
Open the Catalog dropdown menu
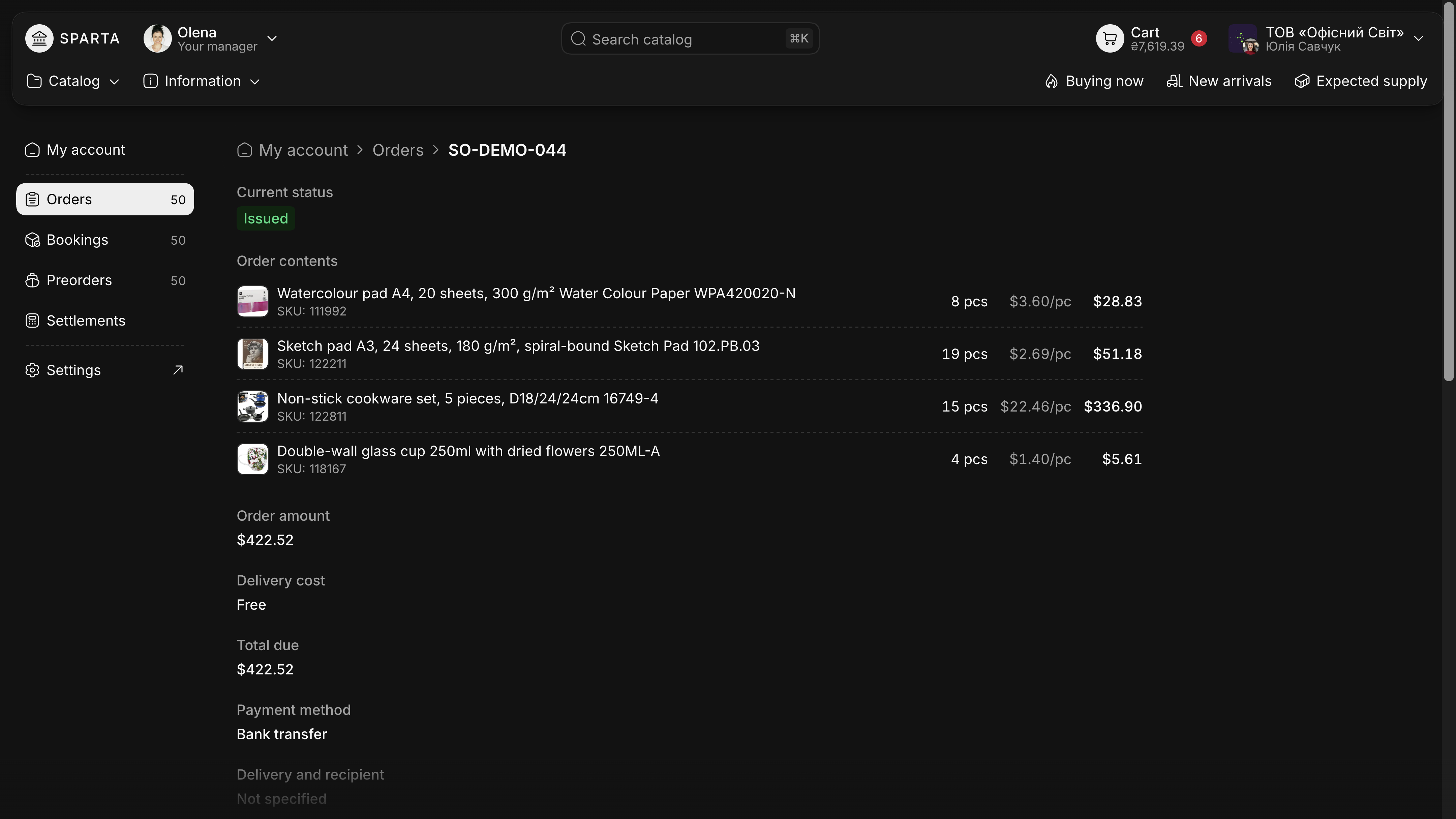pos(73,81)
